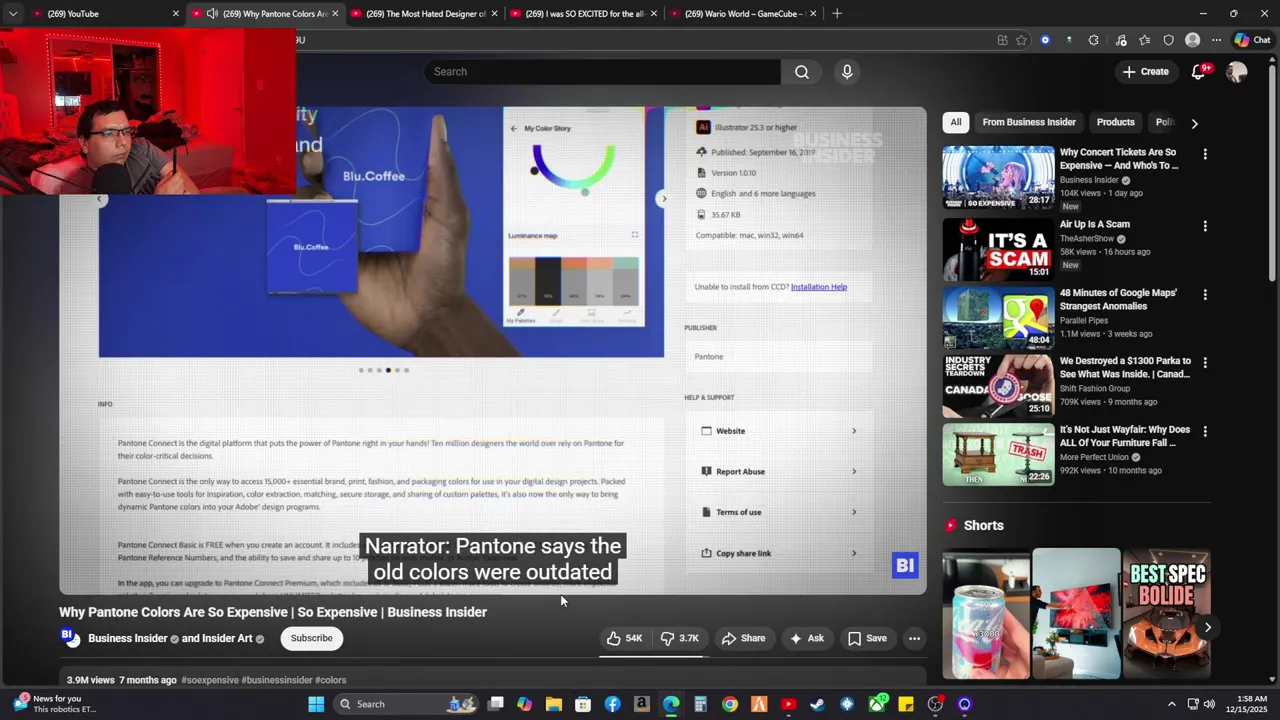The height and width of the screenshot is (720, 1280).
Task: Click the Ask button below the video
Action: (806, 638)
